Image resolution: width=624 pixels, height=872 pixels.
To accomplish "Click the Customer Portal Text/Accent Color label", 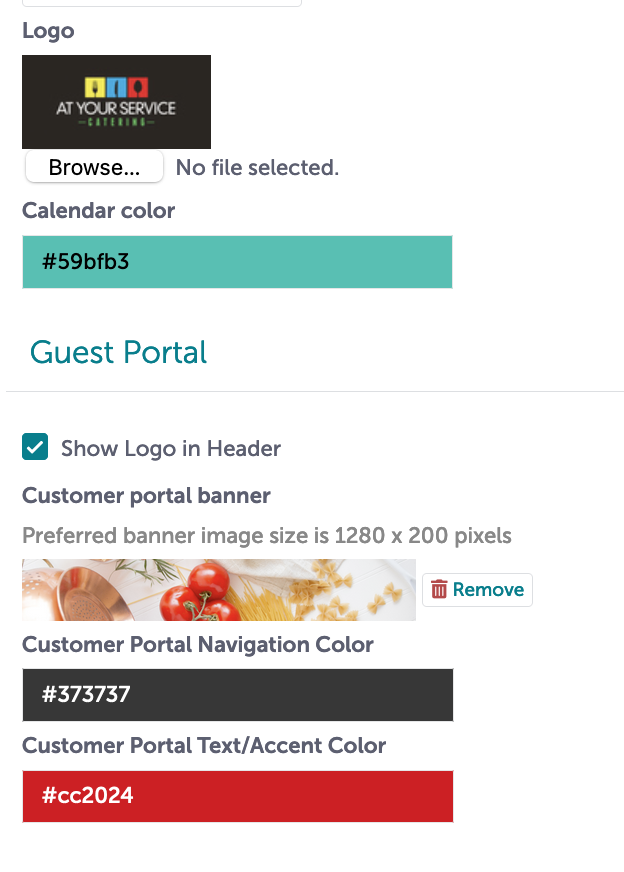I will click(204, 746).
